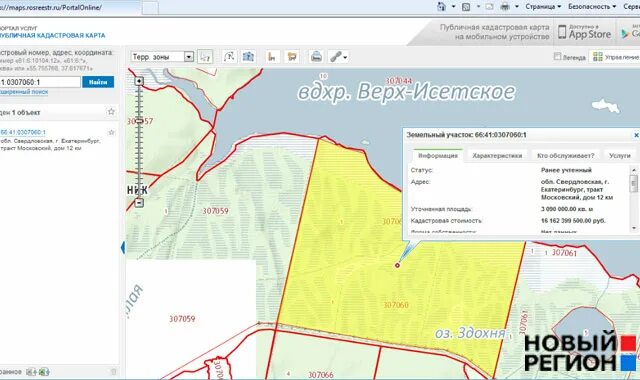Open the 66:41:0307060:1 result link
The width and height of the screenshot is (640, 380).
click(x=23, y=132)
